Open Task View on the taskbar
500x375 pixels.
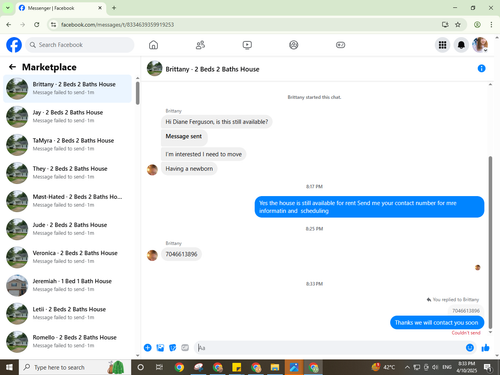coord(159,367)
